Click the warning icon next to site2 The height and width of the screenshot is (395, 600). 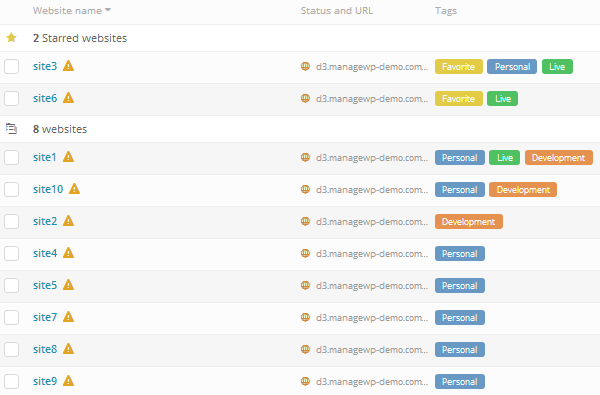point(68,221)
